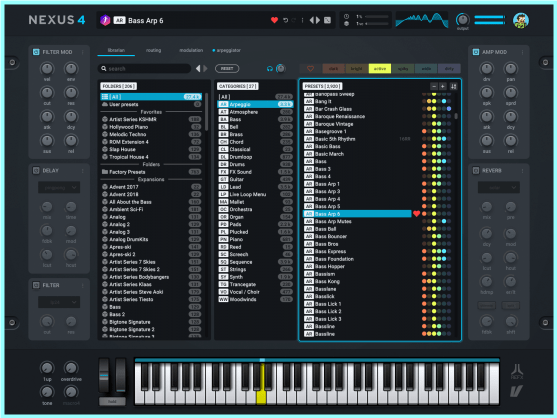
Task: Go to previous preset with header left arrow
Action: tap(312, 20)
